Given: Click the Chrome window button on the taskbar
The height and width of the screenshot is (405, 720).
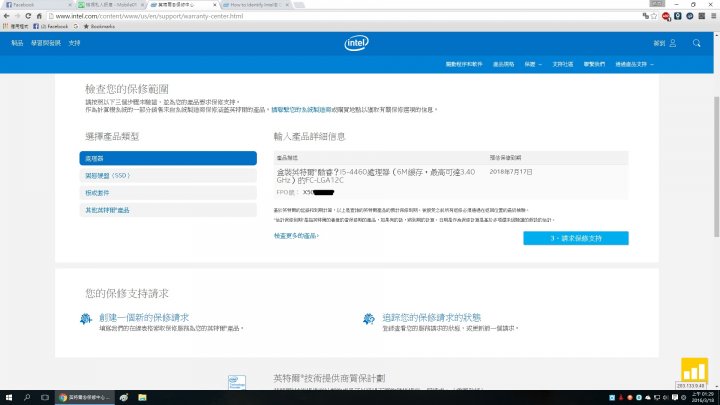Looking at the screenshot, I should [x=85, y=398].
